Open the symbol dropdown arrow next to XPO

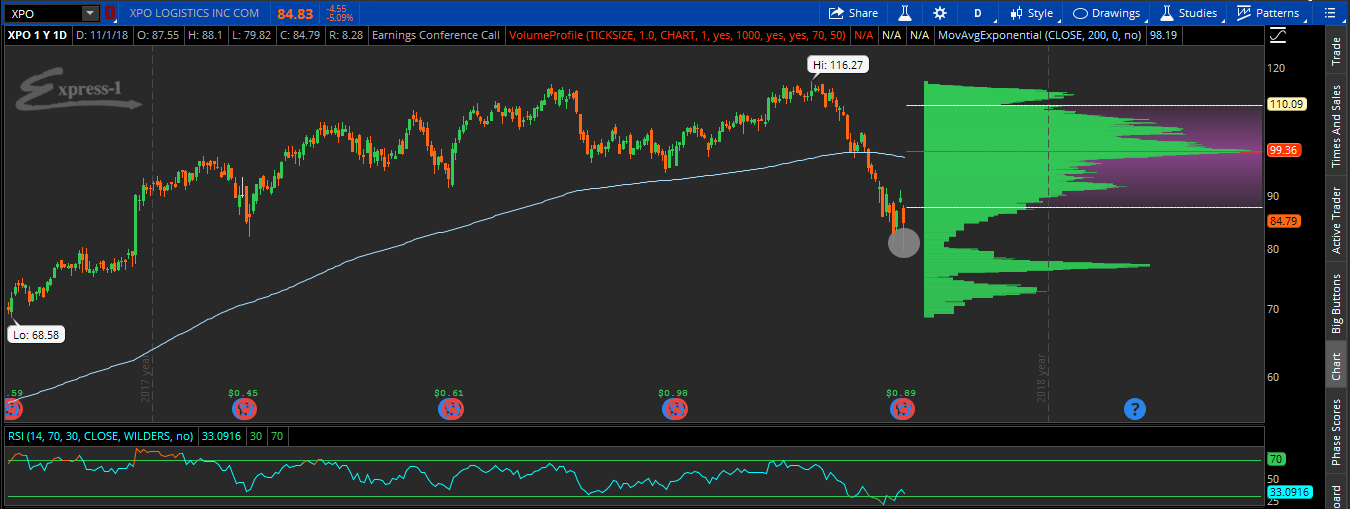[90, 13]
